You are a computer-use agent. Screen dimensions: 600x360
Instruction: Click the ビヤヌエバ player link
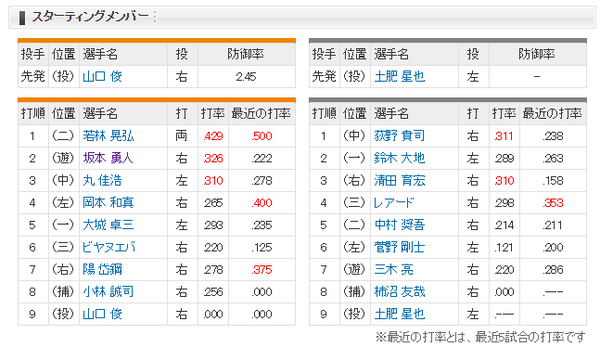pos(109,247)
